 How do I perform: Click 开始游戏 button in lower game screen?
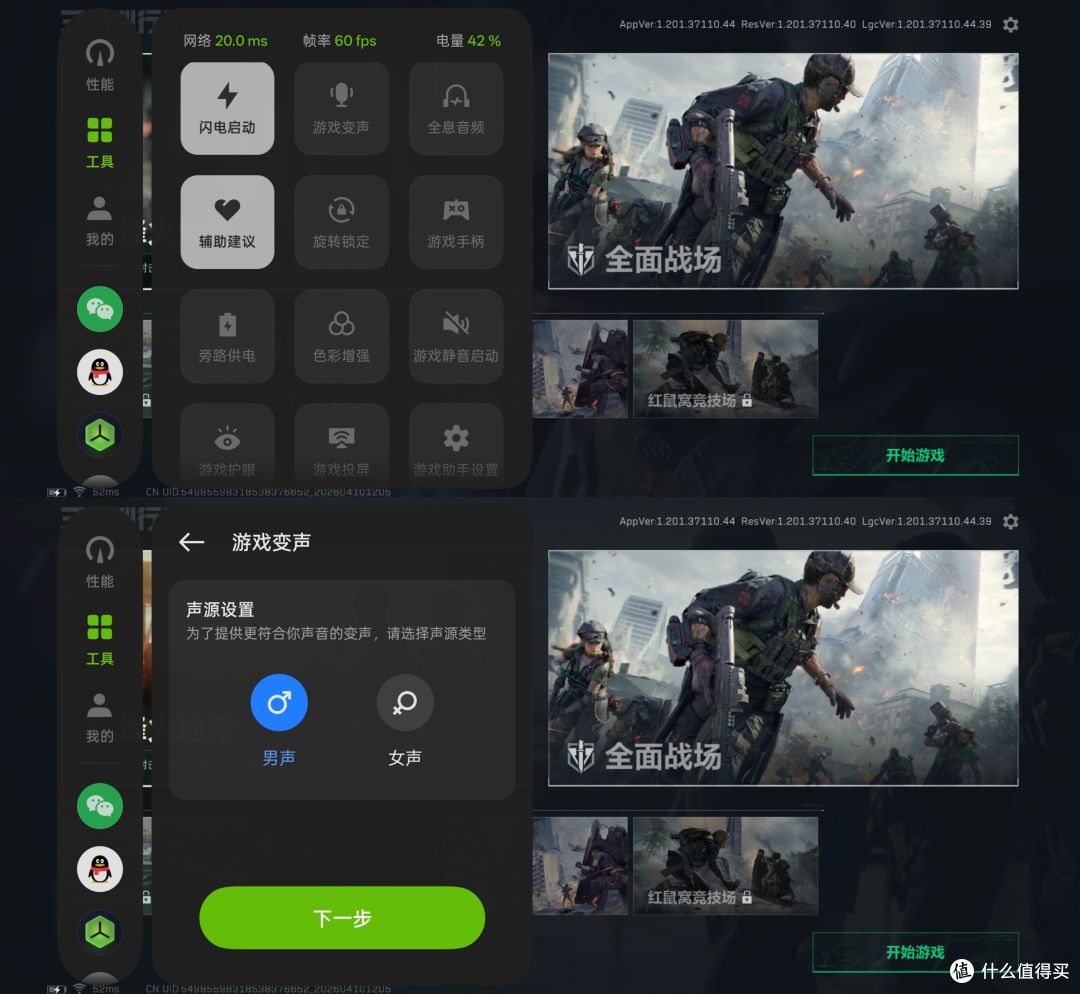915,952
